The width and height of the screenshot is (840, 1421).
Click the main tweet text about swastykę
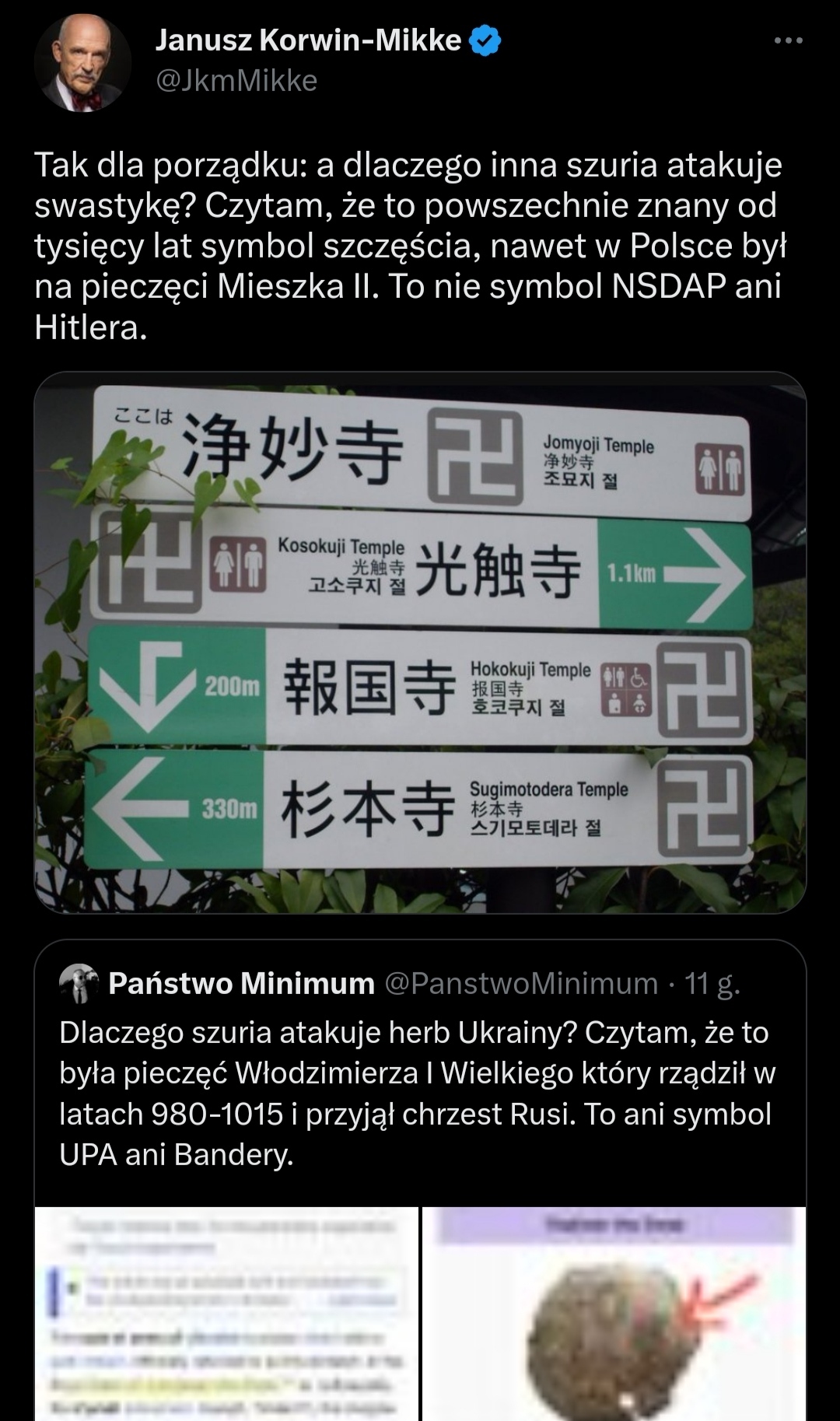pos(411,246)
